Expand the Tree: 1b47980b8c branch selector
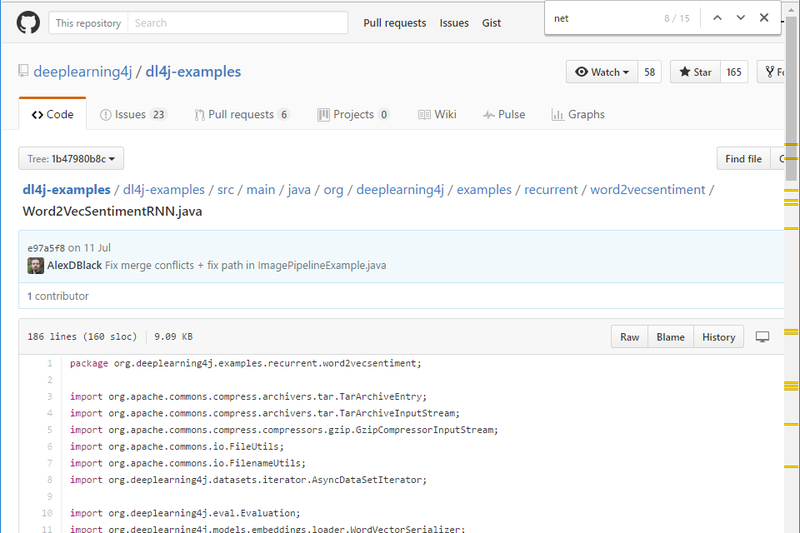Viewport: 800px width, 533px height. (71, 159)
